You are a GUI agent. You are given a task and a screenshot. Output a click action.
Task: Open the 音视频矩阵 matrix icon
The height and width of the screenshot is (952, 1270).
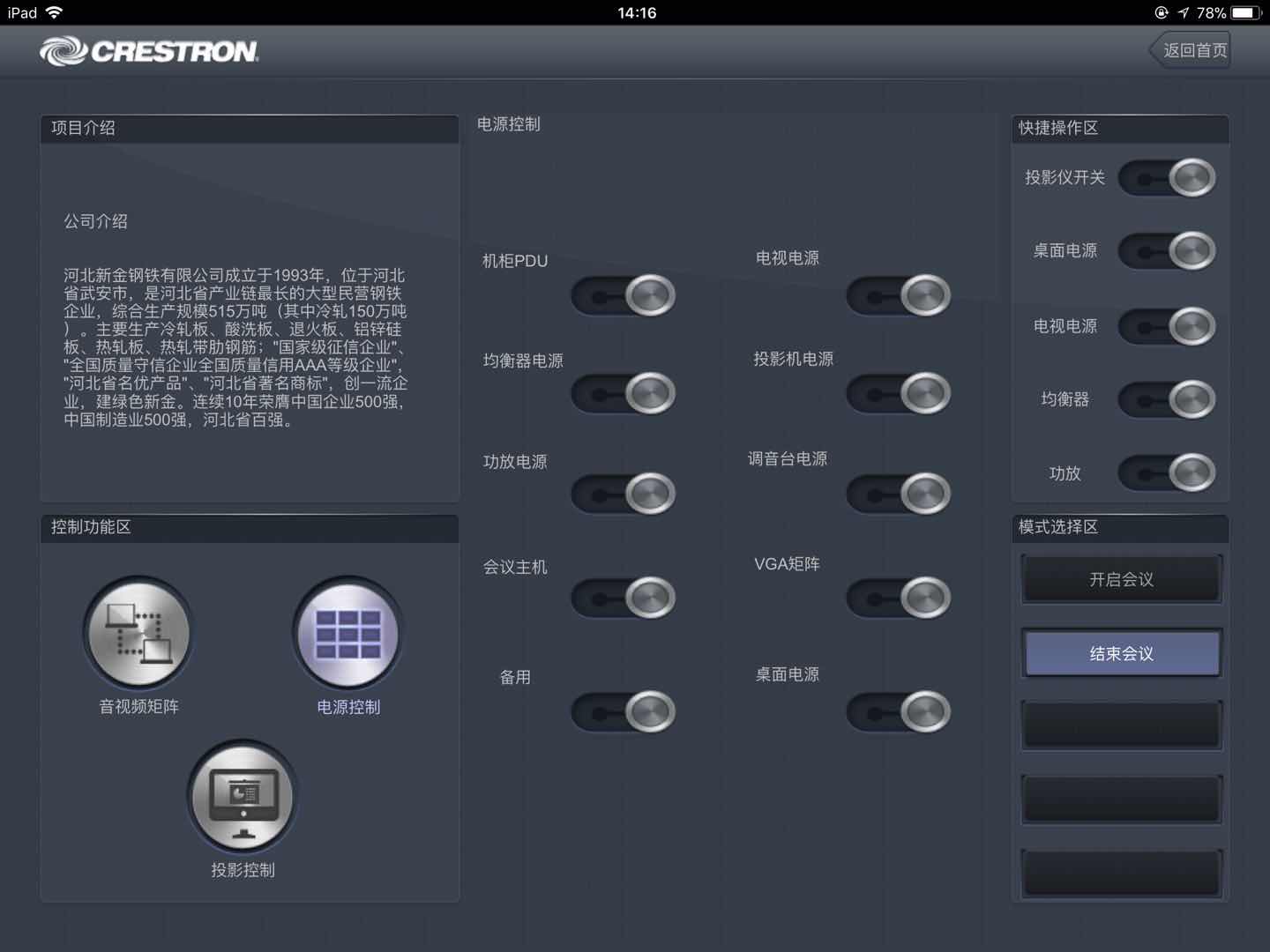[138, 633]
